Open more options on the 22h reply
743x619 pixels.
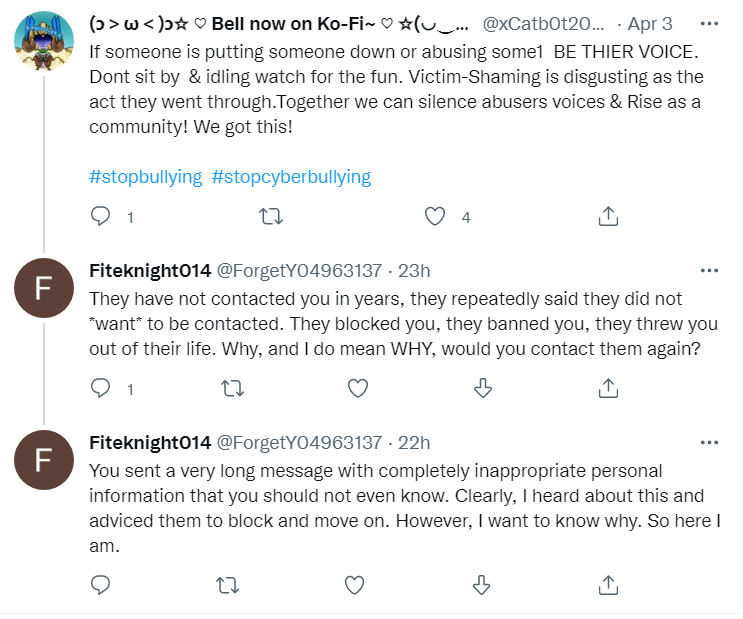[709, 443]
